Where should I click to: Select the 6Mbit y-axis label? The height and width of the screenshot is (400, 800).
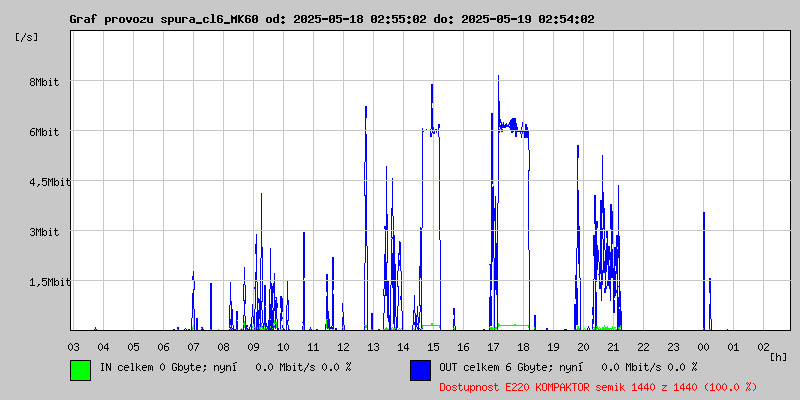44,132
